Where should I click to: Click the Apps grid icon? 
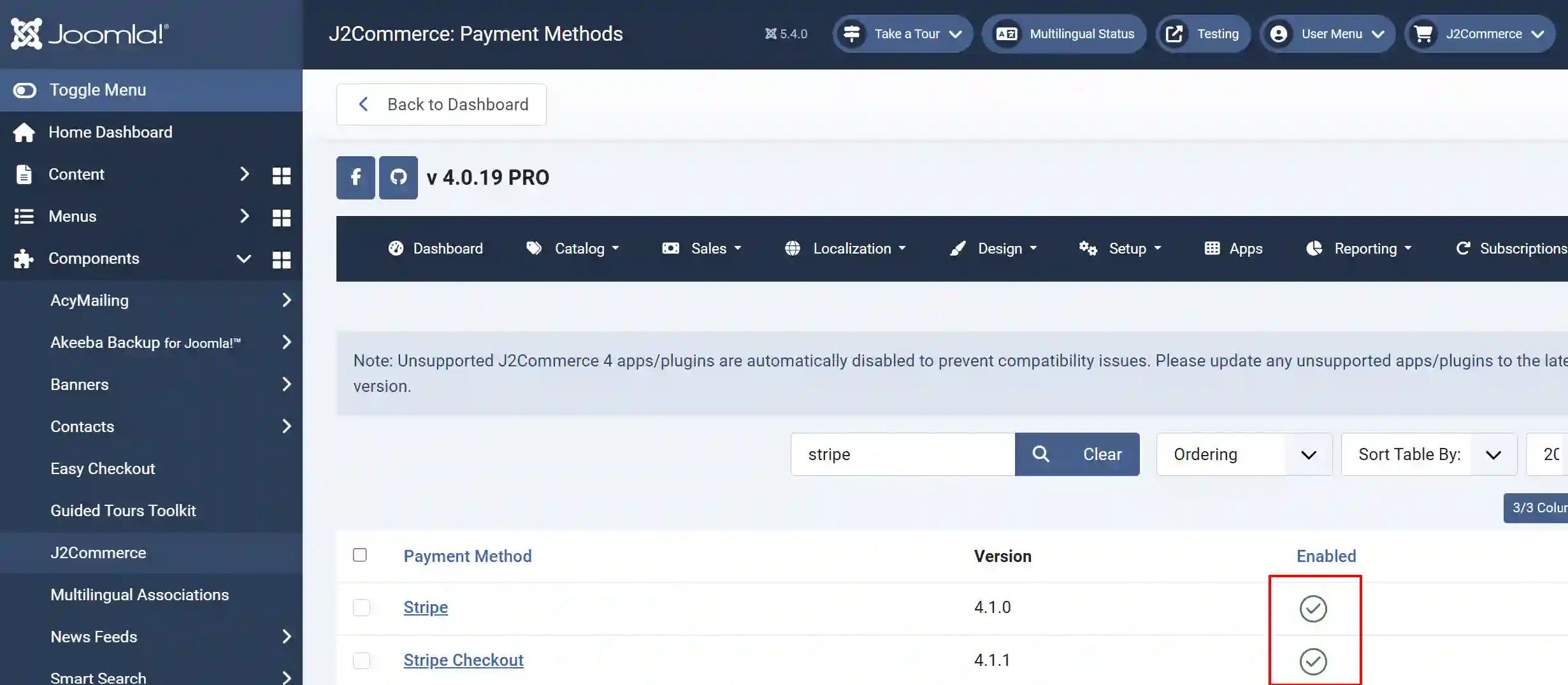pyautogui.click(x=1212, y=249)
